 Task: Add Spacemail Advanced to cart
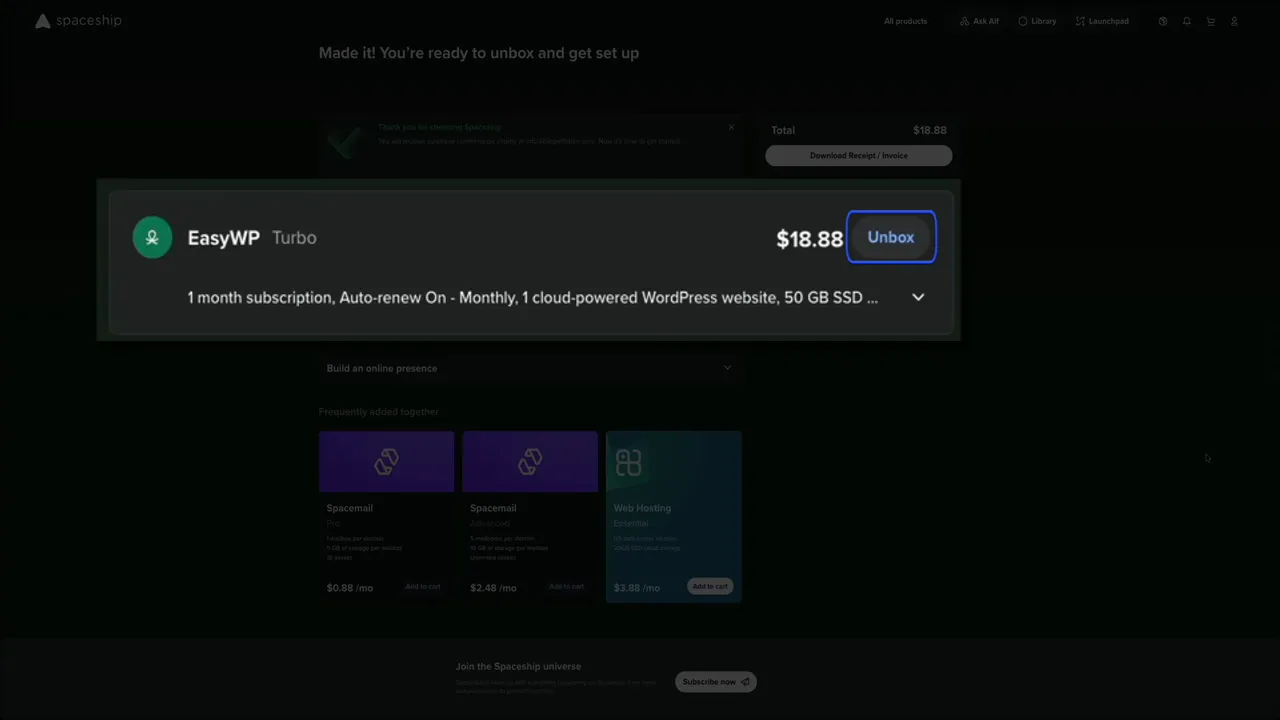[566, 587]
